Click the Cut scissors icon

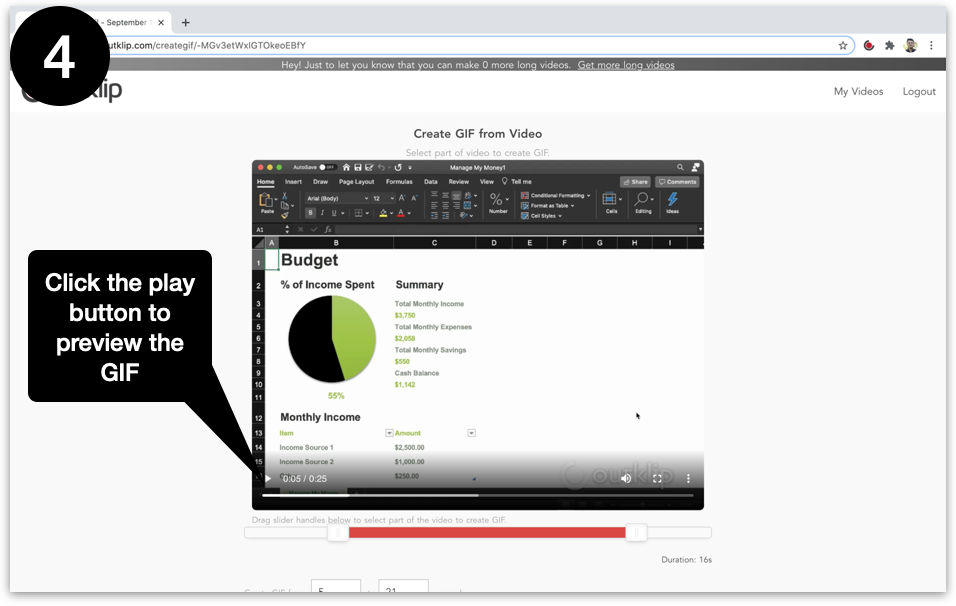pos(284,196)
